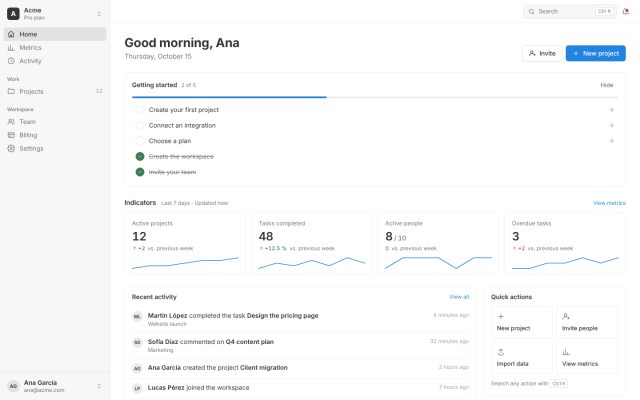The image size is (640, 400).
Task: Check off Create your first project circle
Action: click(140, 110)
